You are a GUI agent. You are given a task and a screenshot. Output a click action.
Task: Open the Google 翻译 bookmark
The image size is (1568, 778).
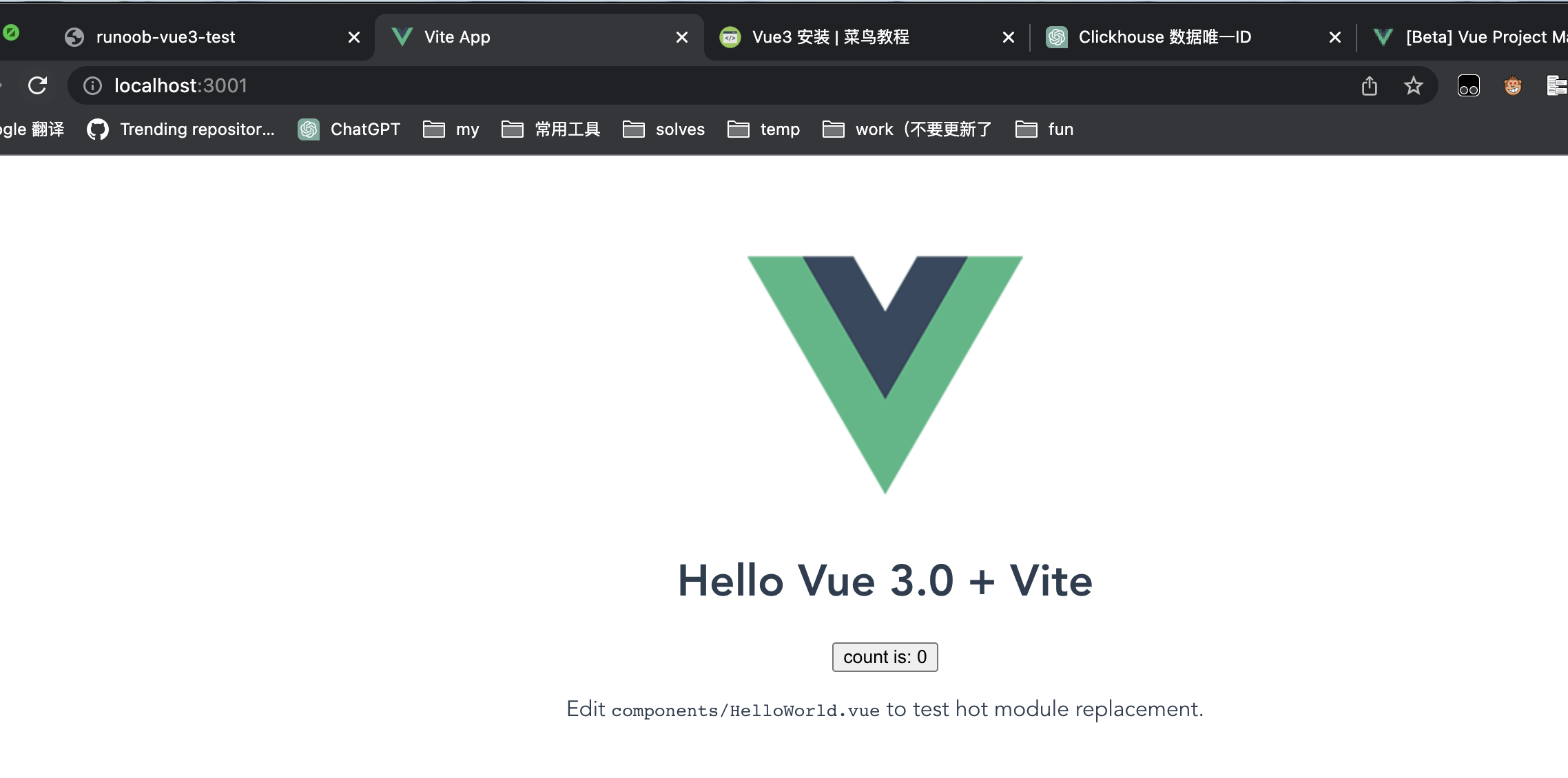pyautogui.click(x=32, y=129)
